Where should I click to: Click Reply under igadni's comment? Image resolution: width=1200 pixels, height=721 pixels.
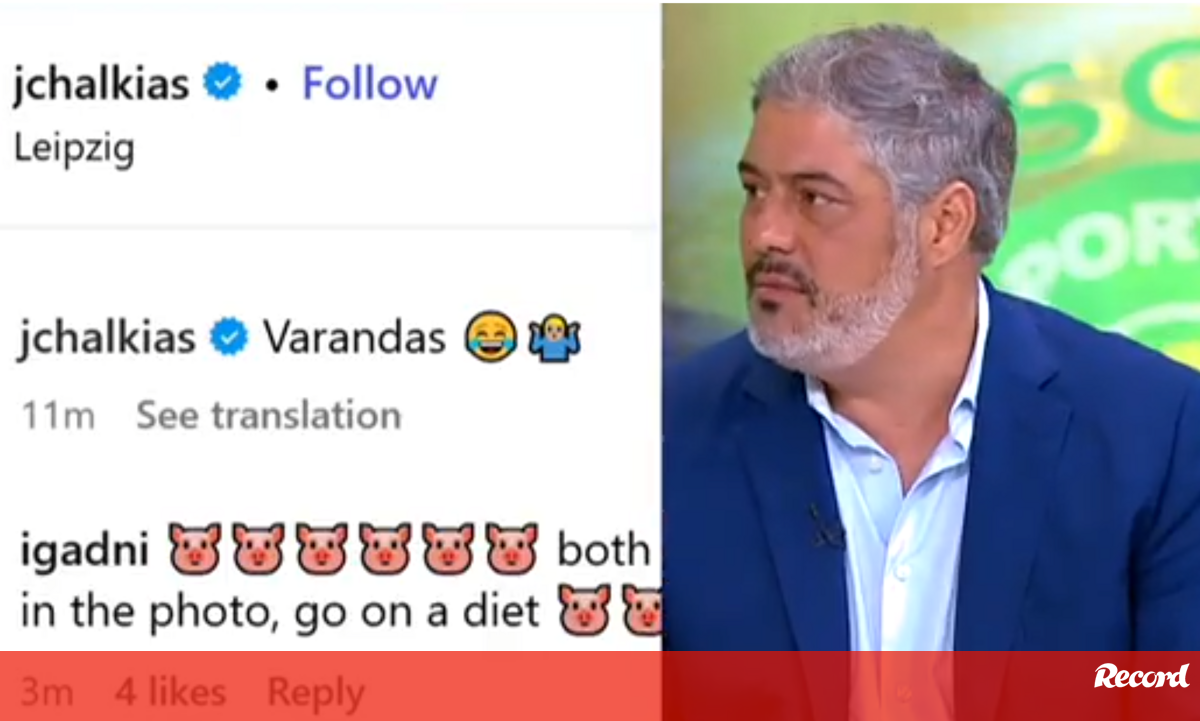pyautogui.click(x=315, y=692)
